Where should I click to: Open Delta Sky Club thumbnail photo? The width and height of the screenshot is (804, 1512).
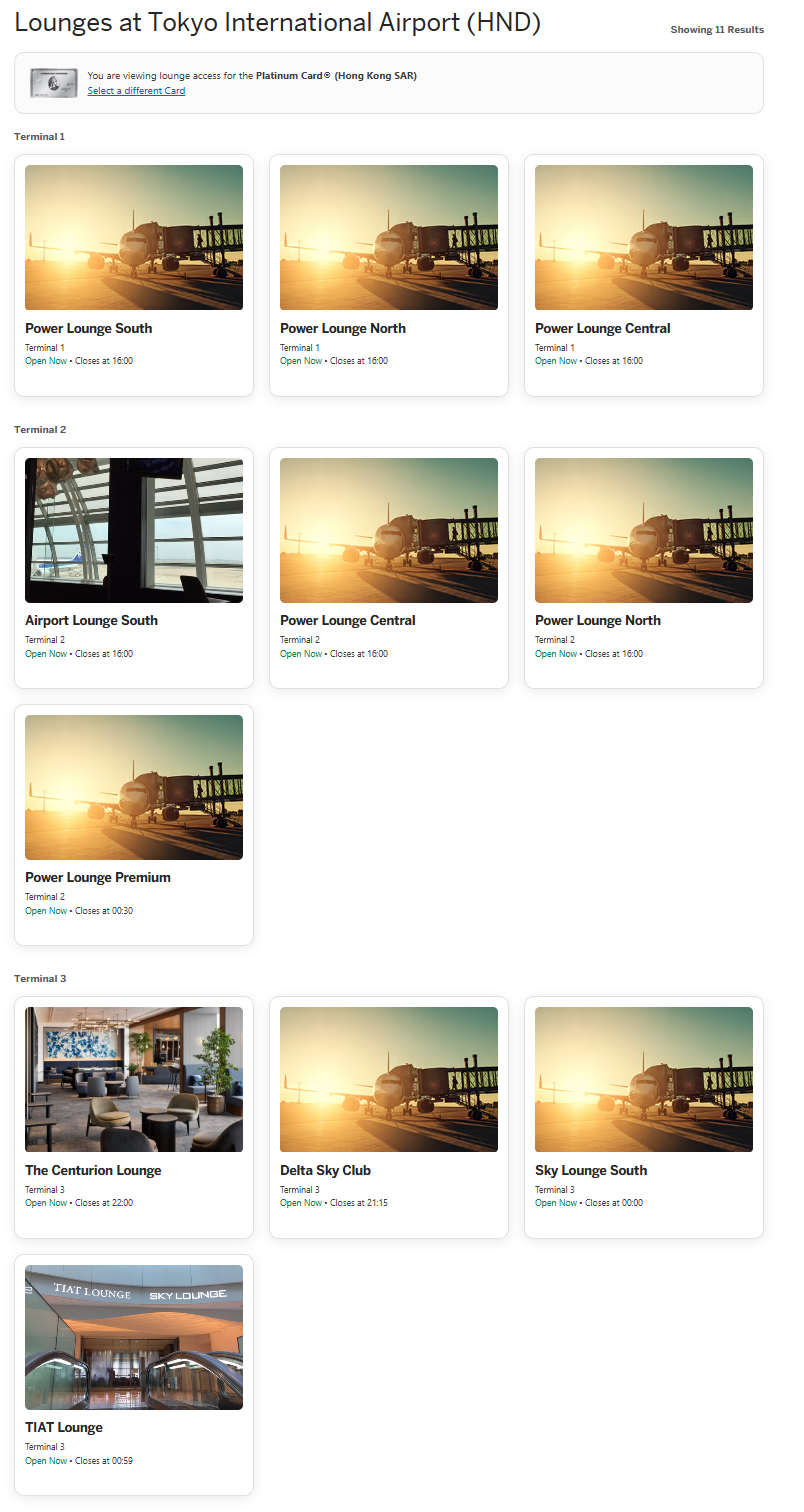point(389,1079)
